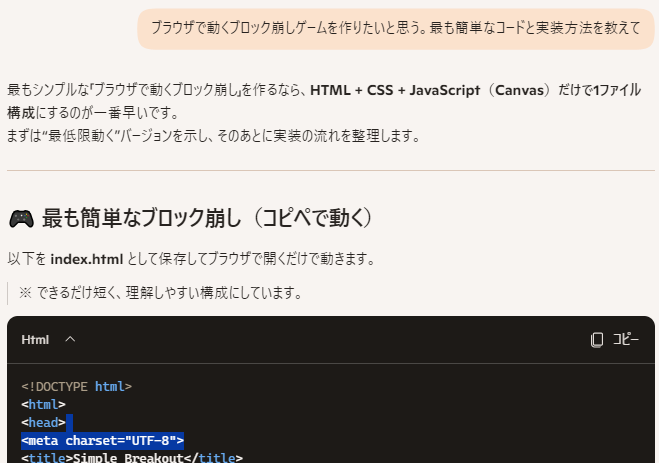659x463 pixels.
Task: Click the highlighted meta charset line
Action: (102, 440)
